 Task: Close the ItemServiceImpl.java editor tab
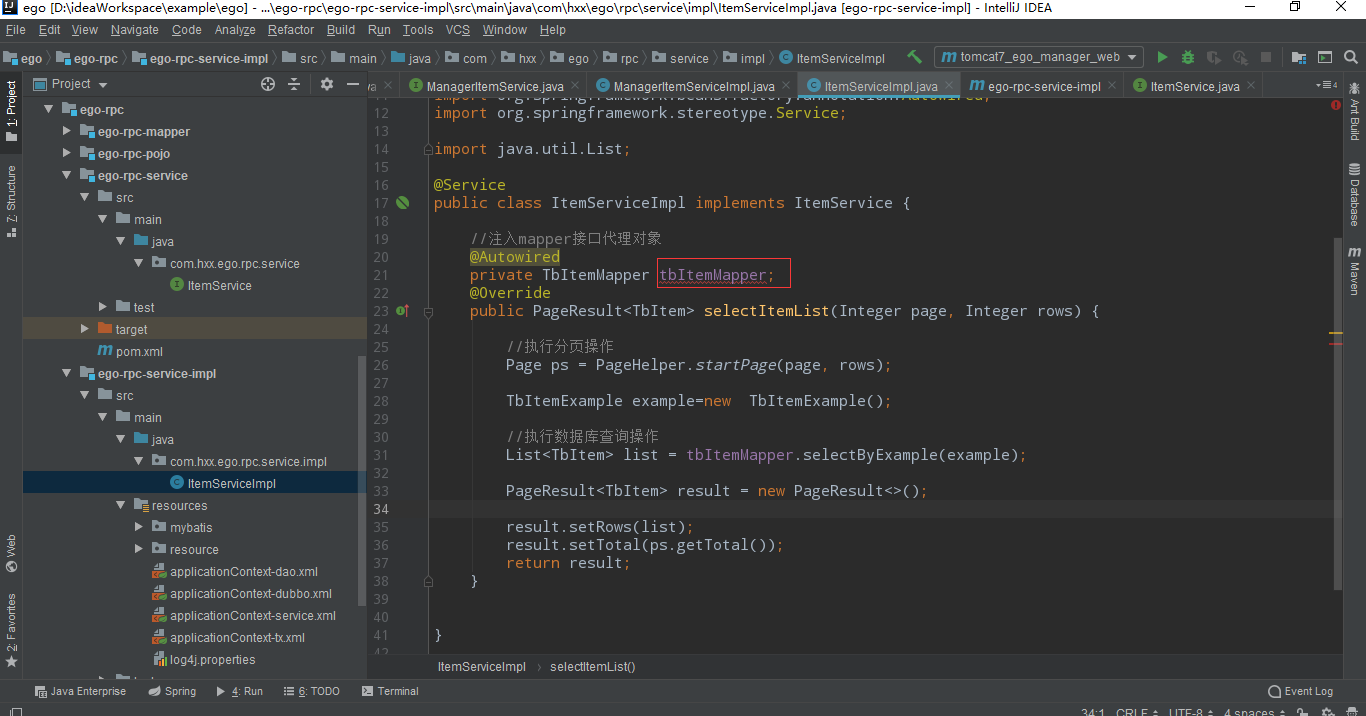coord(947,86)
